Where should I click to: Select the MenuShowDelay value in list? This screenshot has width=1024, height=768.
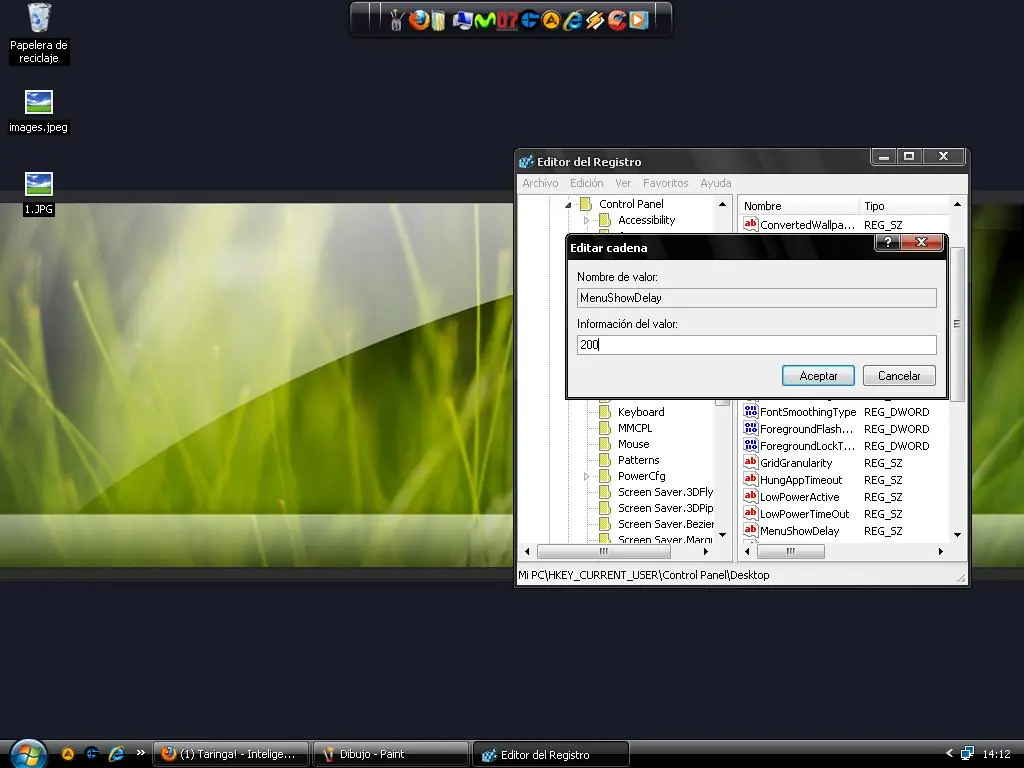point(799,531)
